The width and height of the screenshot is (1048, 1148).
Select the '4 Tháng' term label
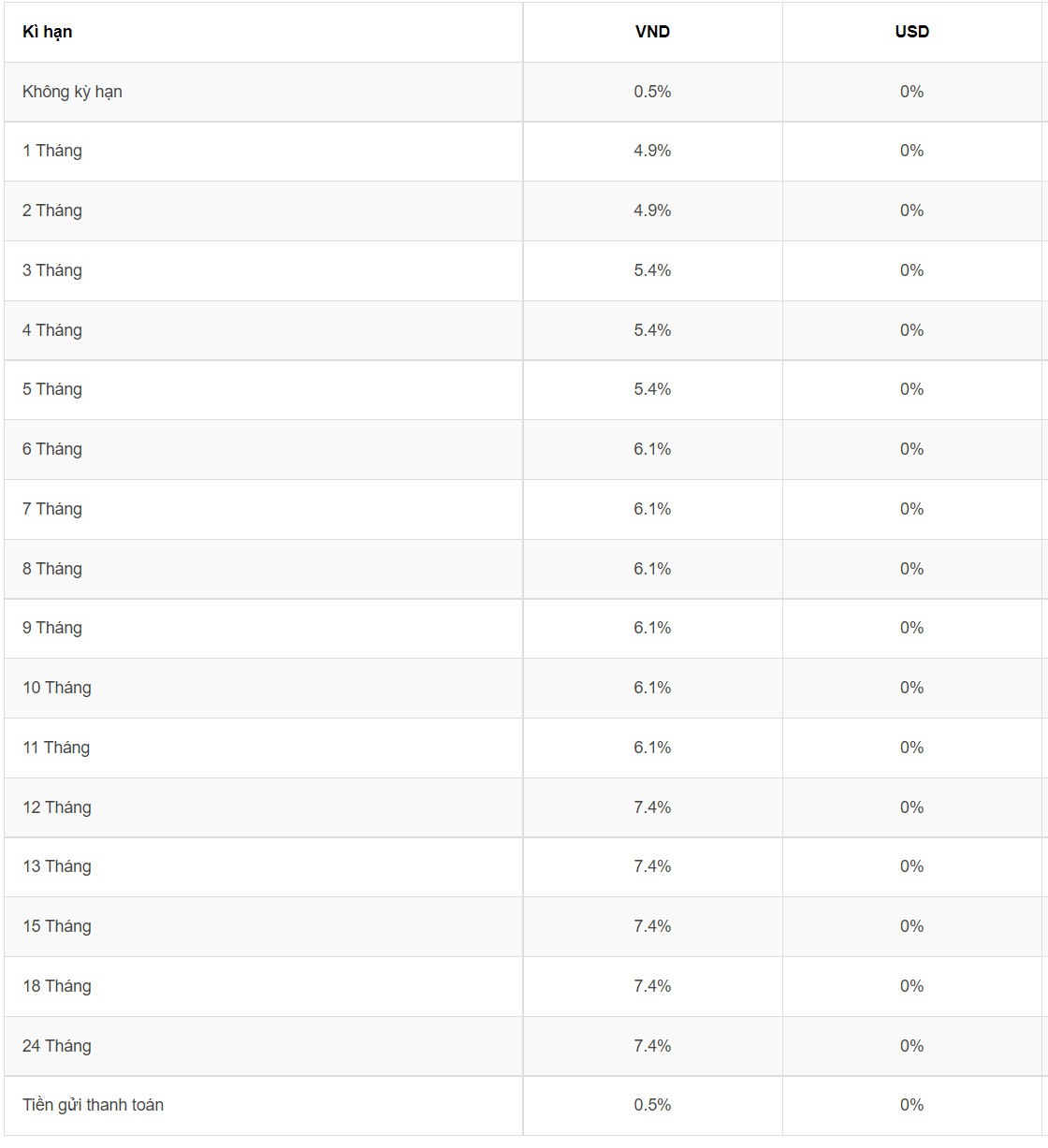52,330
